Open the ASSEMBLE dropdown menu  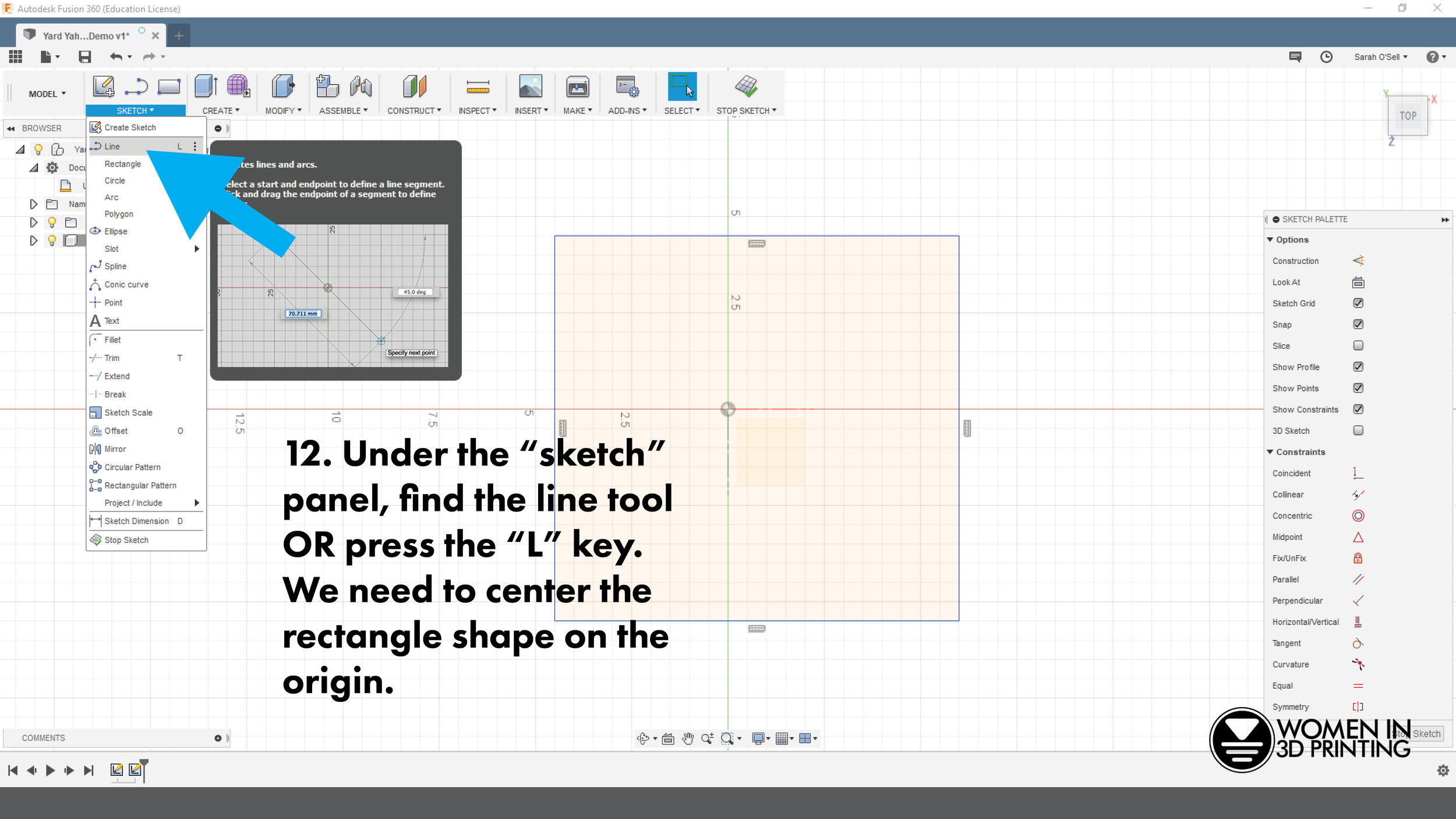tap(343, 111)
